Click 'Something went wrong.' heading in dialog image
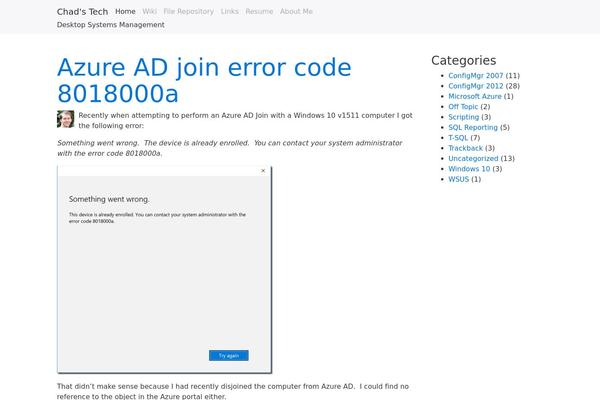This screenshot has width=600, height=400. pyautogui.click(x=109, y=199)
